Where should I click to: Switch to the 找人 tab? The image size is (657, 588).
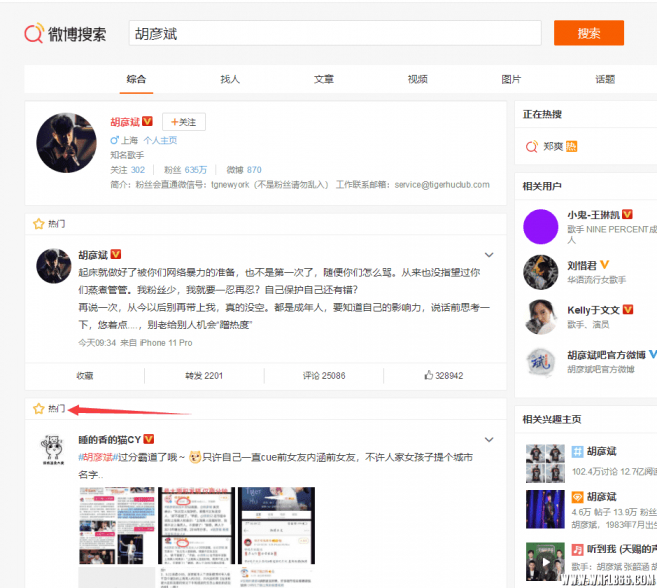230,79
